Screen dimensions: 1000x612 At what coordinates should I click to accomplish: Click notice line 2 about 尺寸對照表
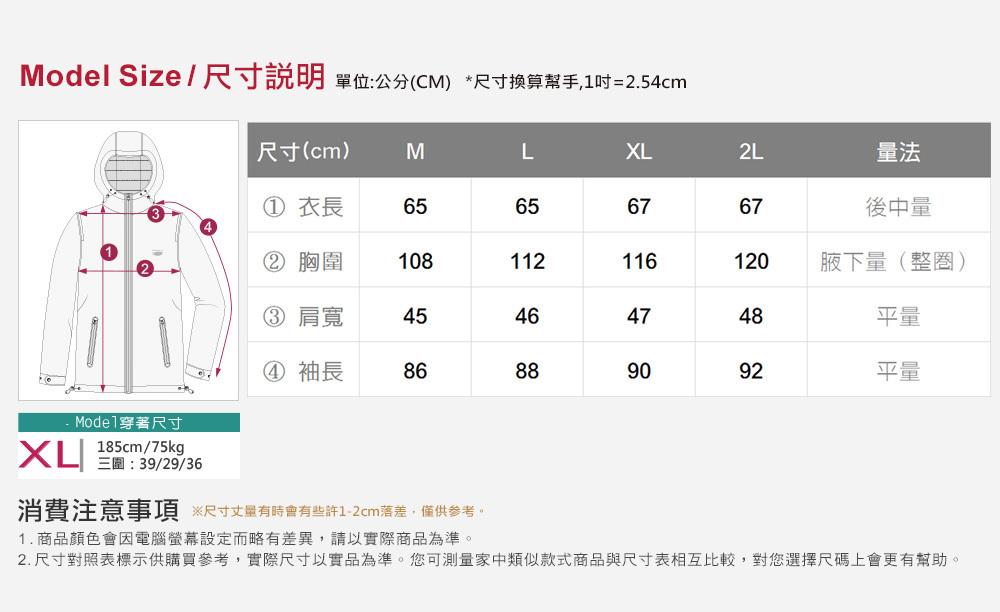click(x=490, y=560)
